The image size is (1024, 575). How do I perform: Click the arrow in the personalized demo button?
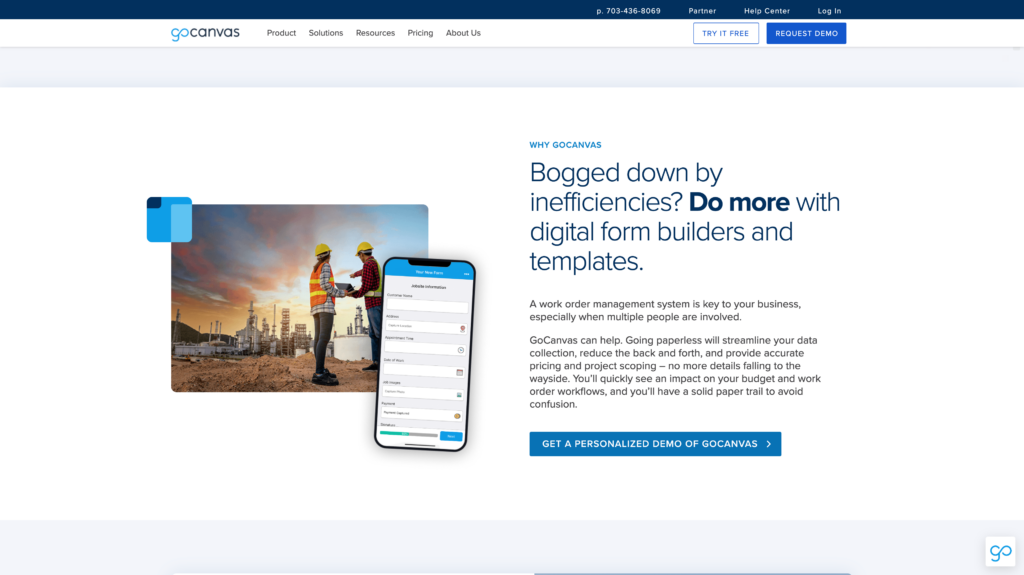769,444
